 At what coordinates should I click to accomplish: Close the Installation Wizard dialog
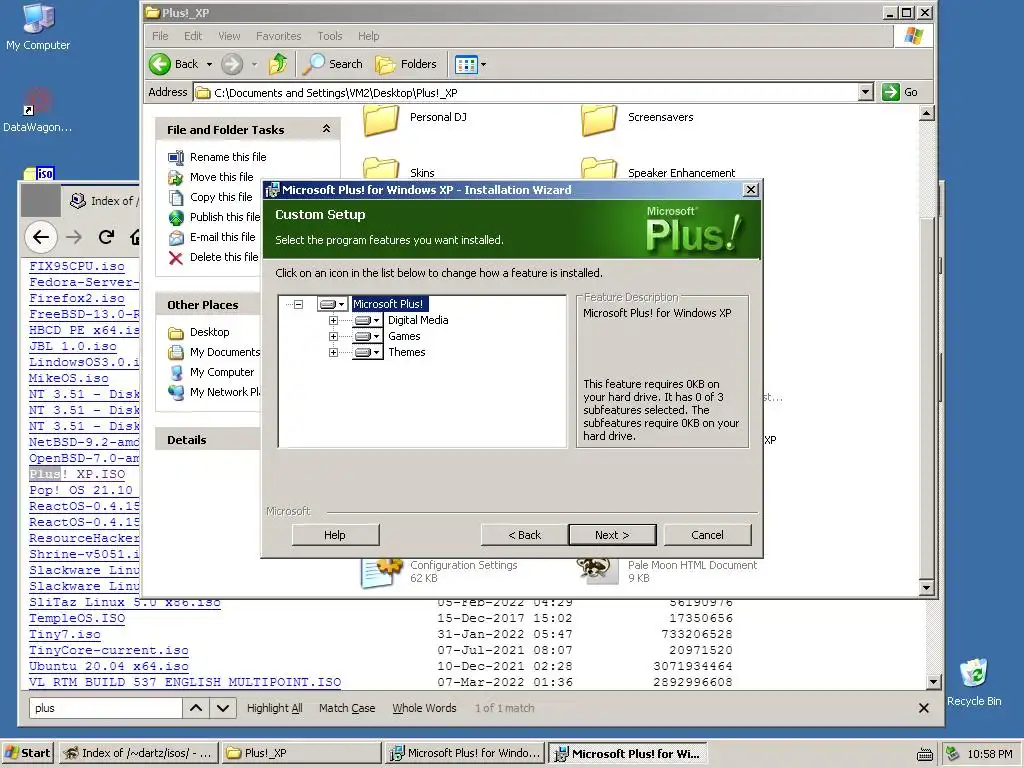pyautogui.click(x=751, y=190)
